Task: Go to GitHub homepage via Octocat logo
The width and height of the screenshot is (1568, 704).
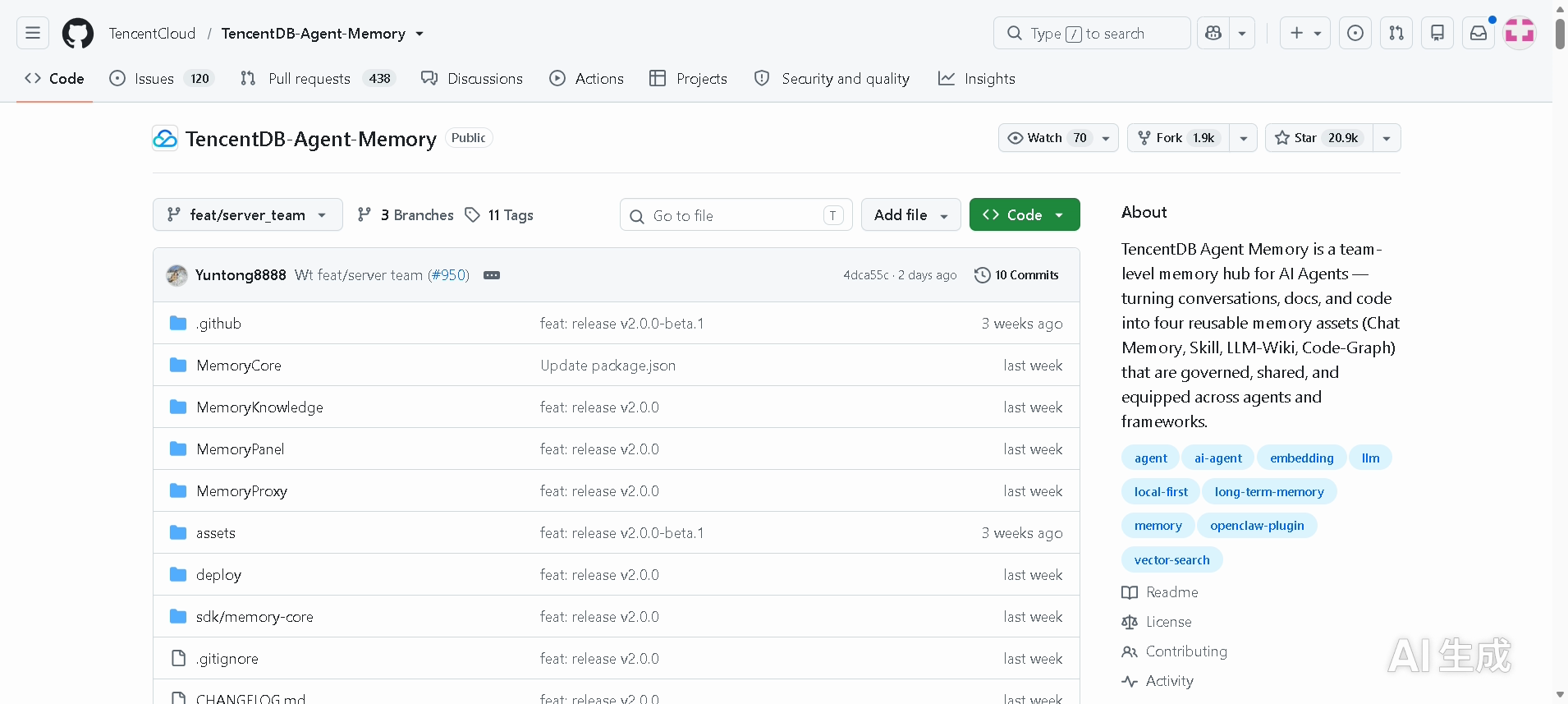Action: [x=78, y=33]
